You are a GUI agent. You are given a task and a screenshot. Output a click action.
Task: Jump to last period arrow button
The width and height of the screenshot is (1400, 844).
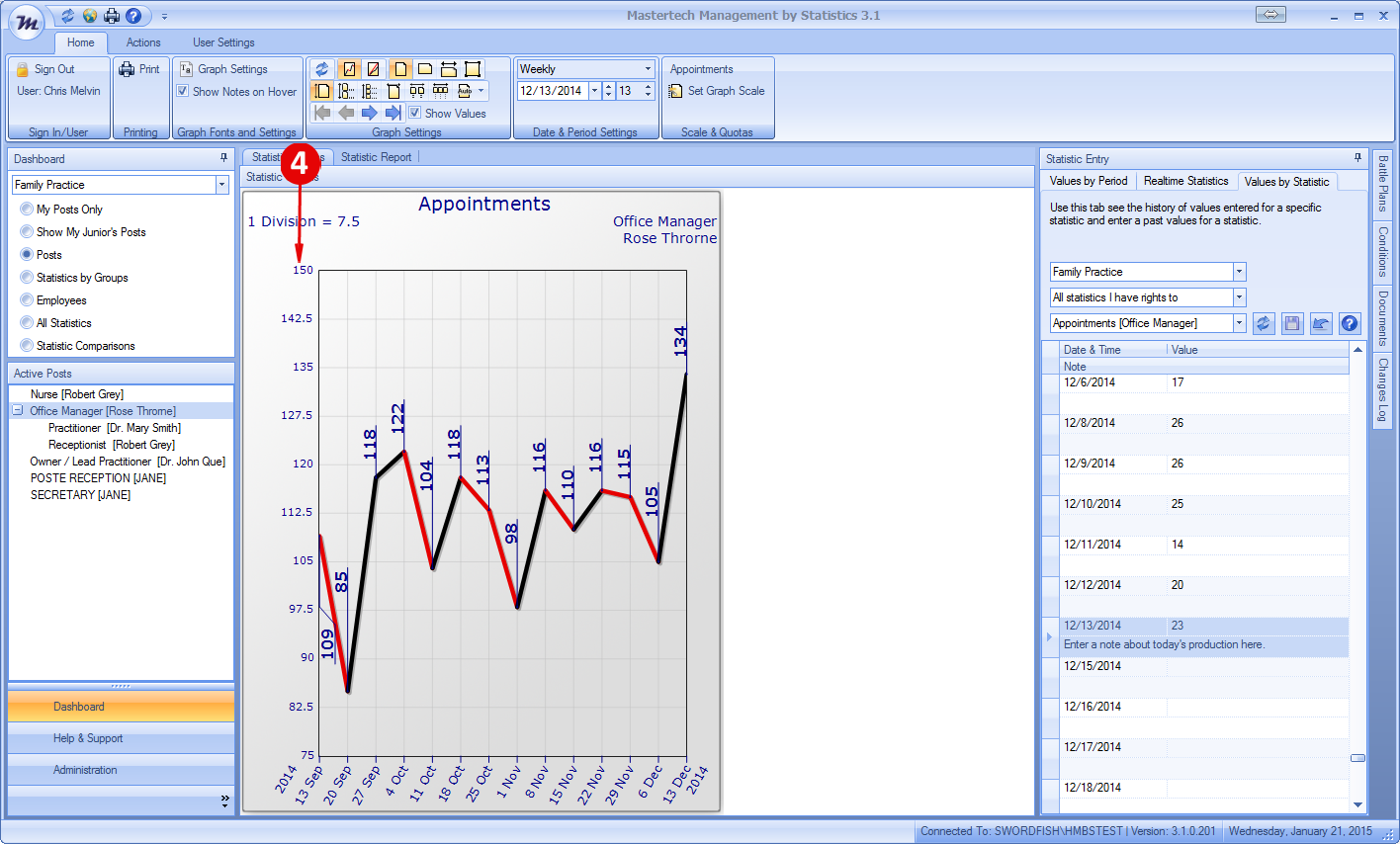pos(394,113)
